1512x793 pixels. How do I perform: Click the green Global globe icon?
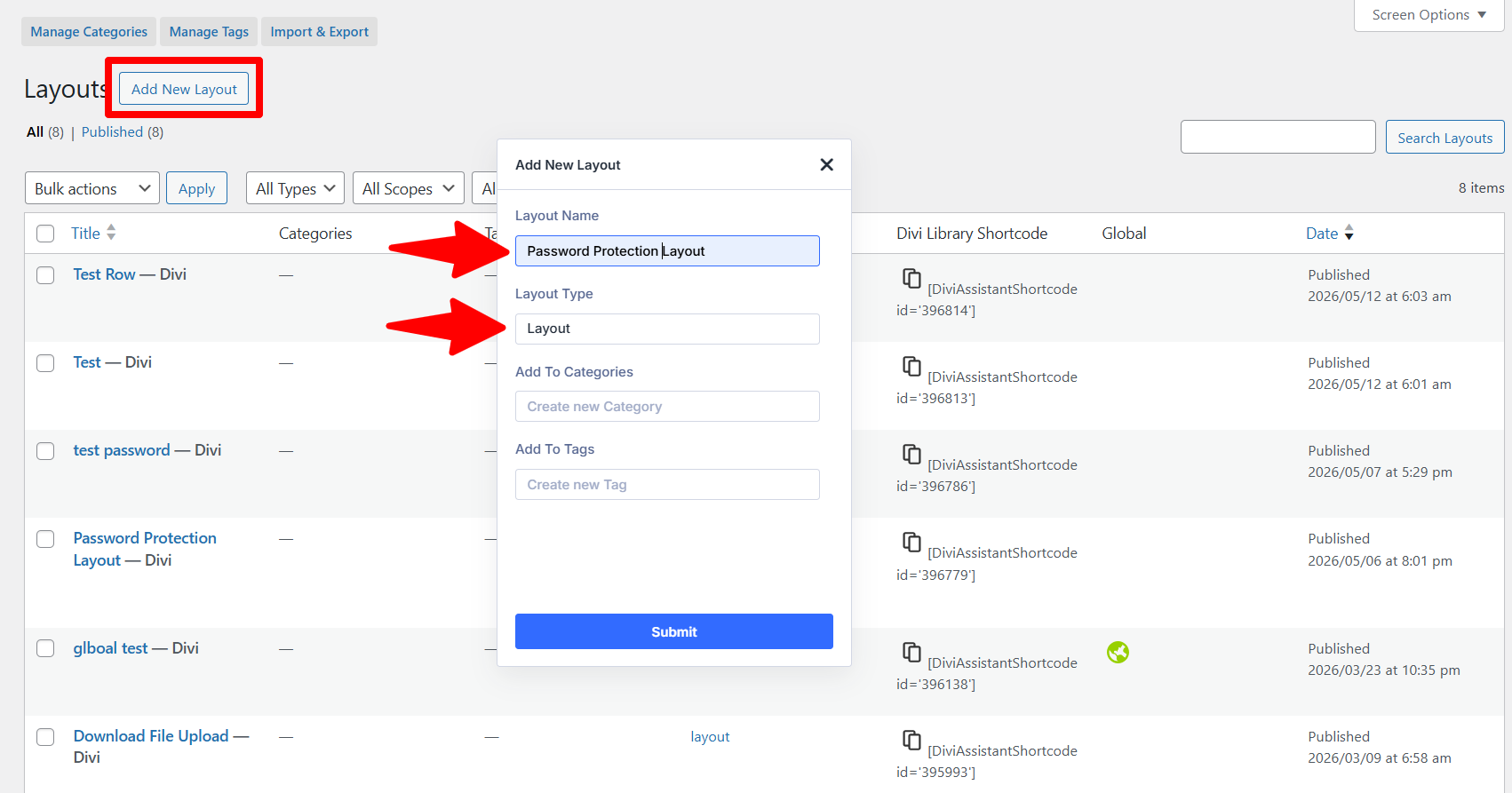pos(1118,653)
